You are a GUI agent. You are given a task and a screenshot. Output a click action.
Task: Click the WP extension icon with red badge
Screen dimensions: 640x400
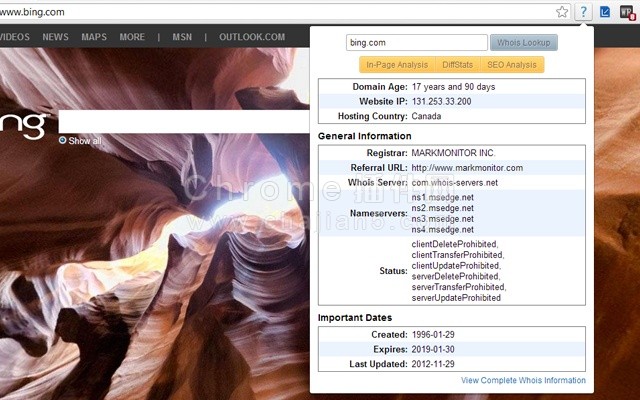(627, 12)
